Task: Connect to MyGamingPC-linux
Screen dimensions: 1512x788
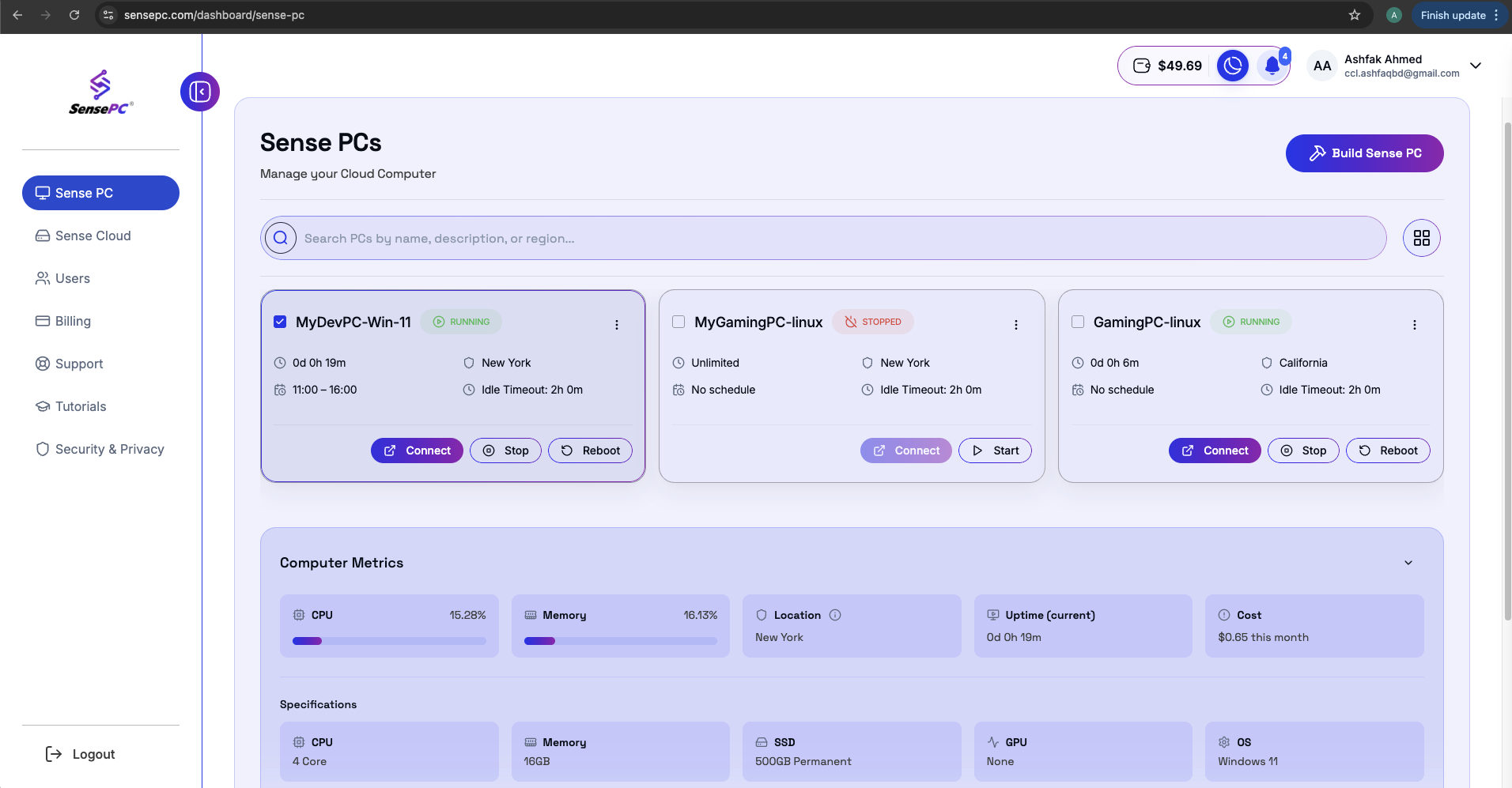Action: point(906,451)
